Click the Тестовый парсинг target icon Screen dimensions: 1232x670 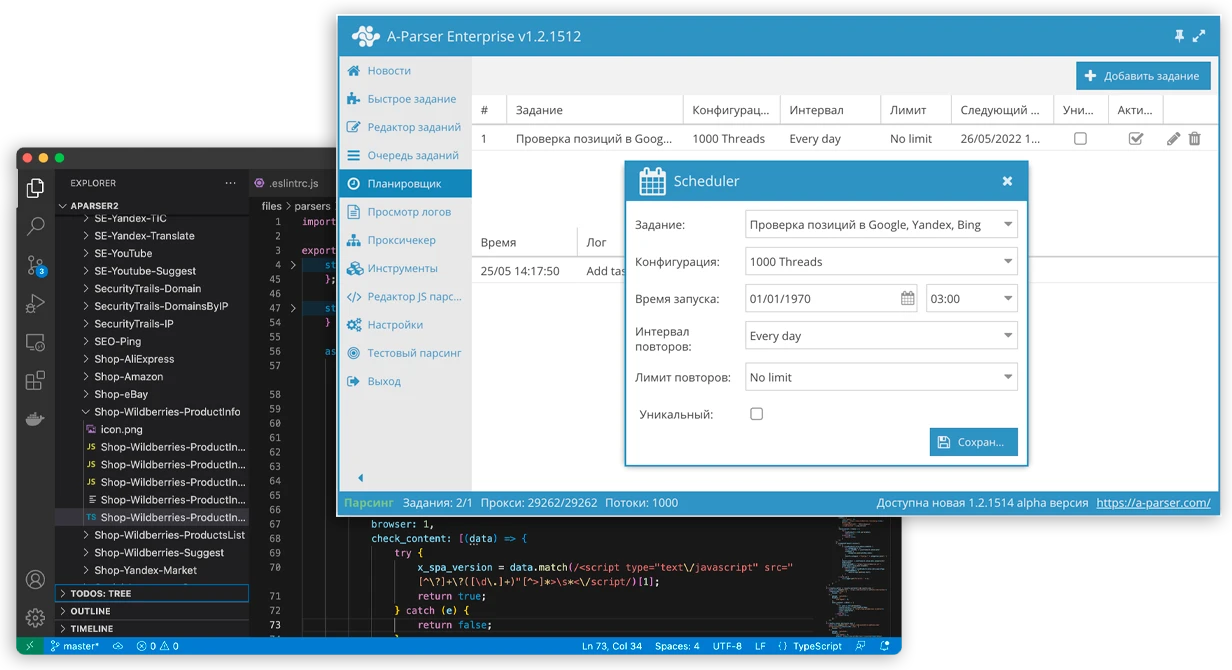coord(353,353)
